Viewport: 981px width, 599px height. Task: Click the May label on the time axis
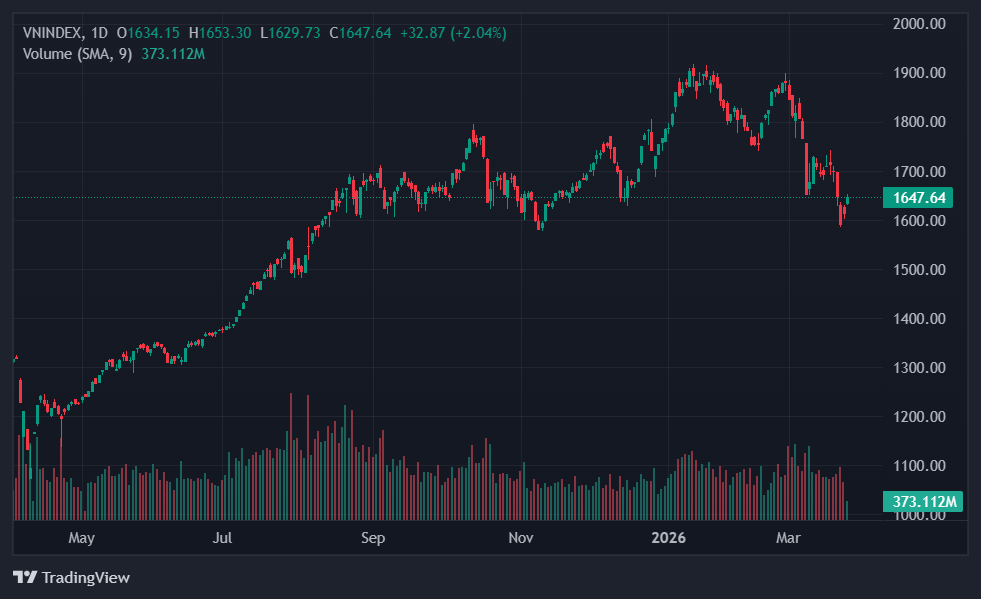coord(81,538)
